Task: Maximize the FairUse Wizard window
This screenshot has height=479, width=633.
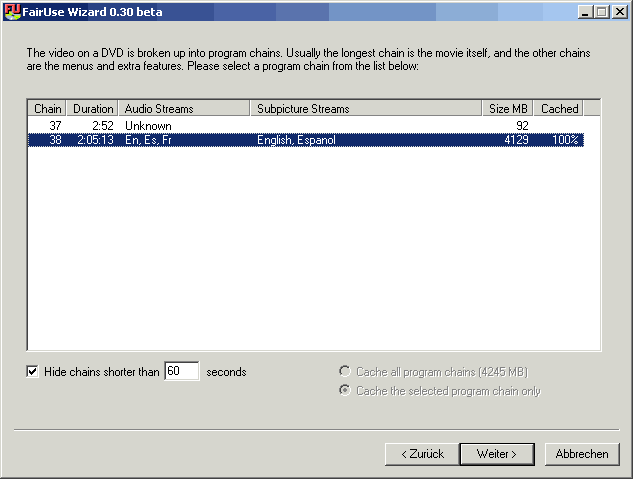Action: pyautogui.click(x=601, y=12)
